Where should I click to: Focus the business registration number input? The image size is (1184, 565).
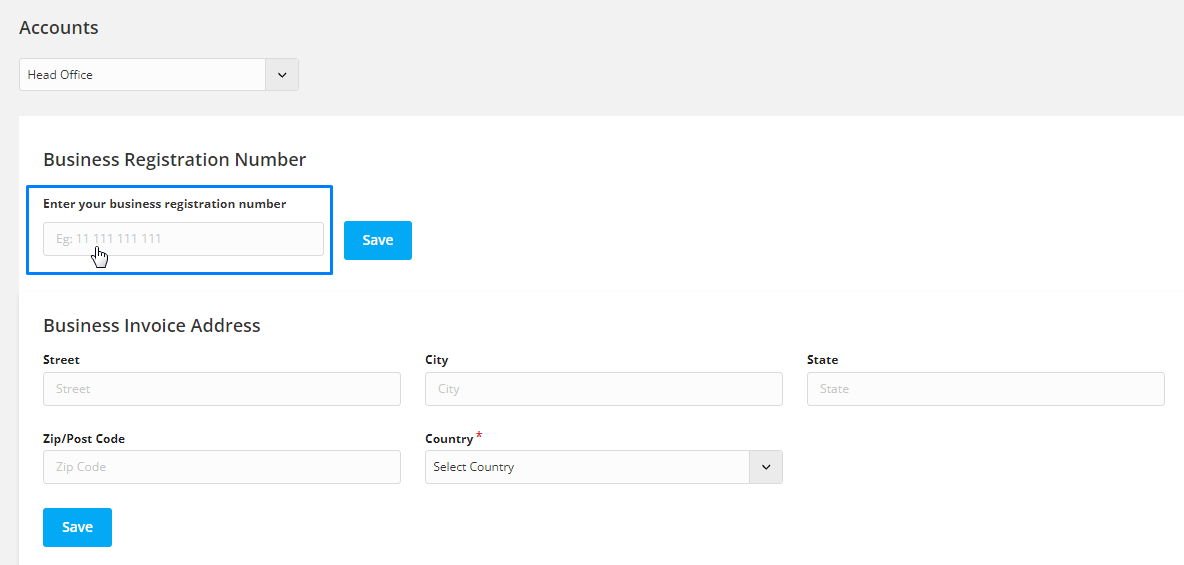(x=183, y=239)
